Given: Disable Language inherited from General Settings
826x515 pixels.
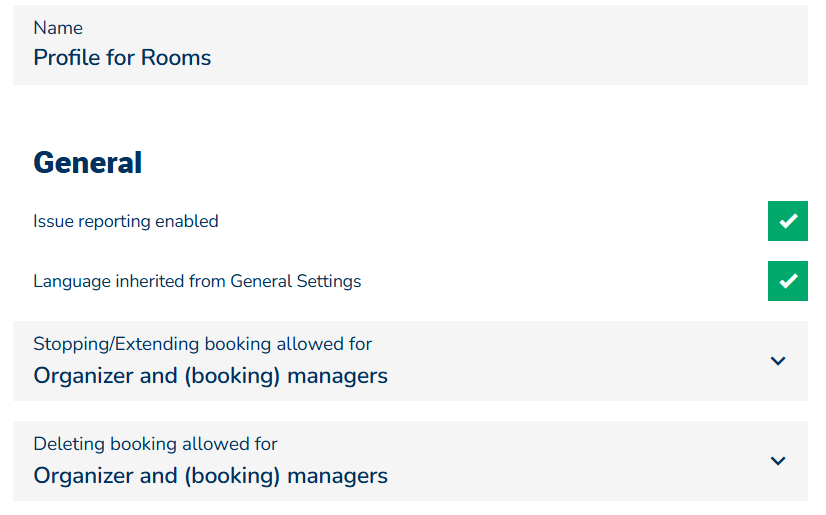Looking at the screenshot, I should coord(788,281).
